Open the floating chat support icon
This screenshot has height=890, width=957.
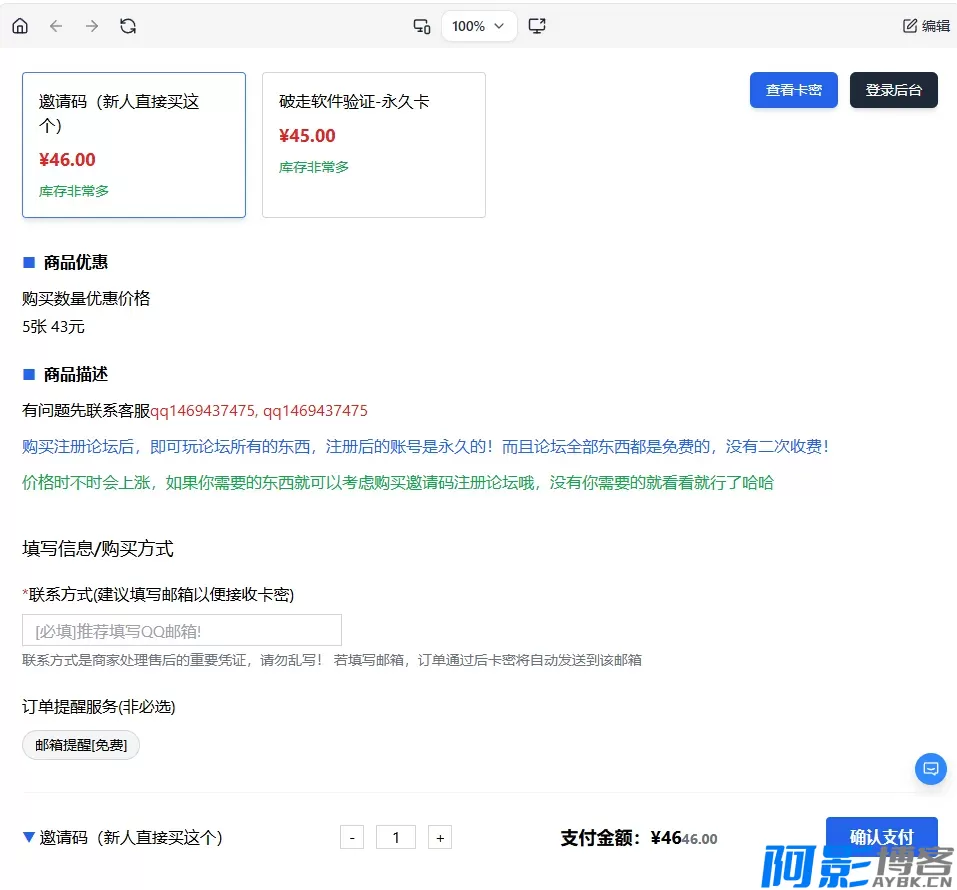[930, 769]
